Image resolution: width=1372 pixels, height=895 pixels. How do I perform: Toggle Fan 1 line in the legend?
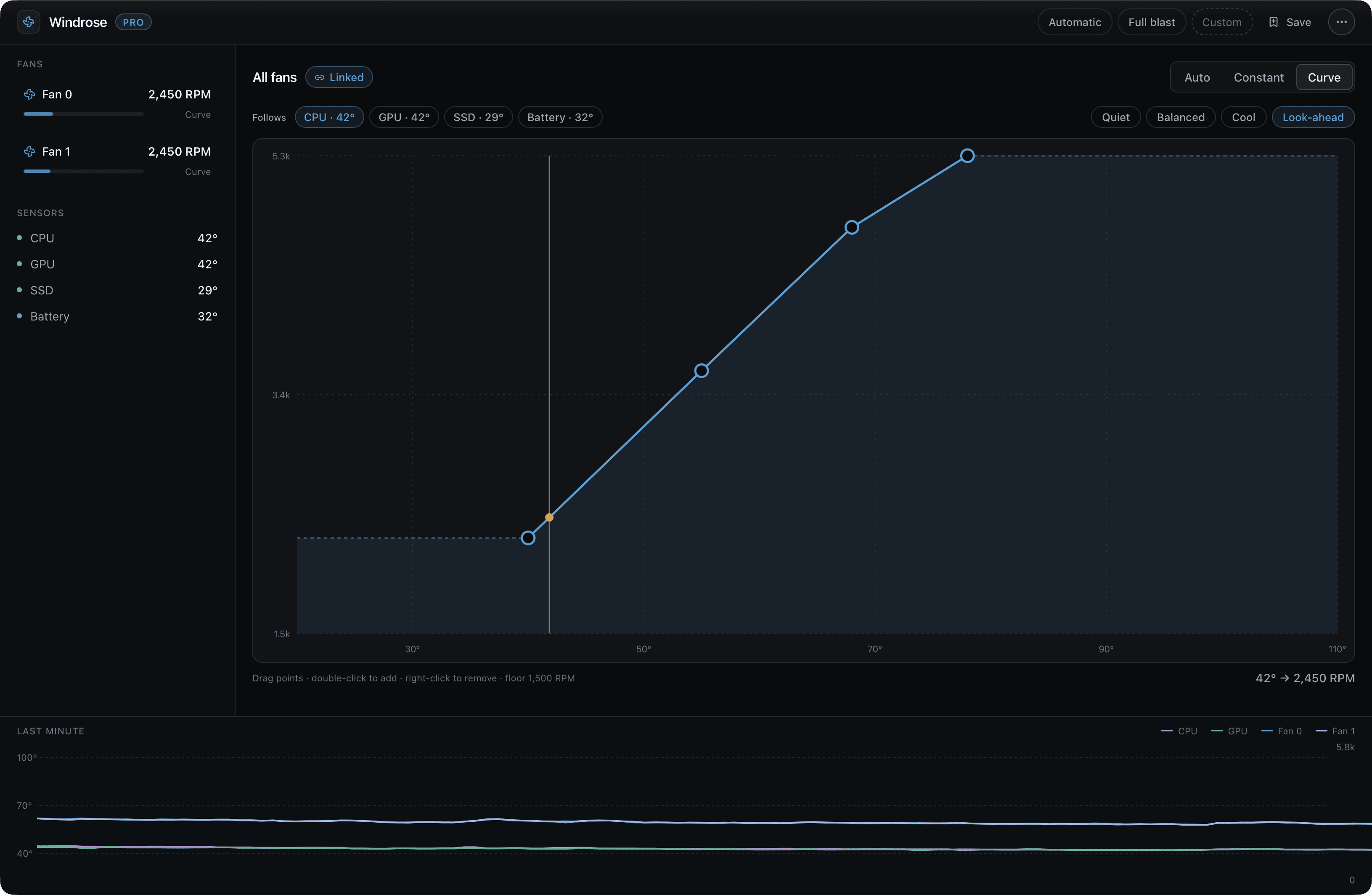click(1335, 731)
